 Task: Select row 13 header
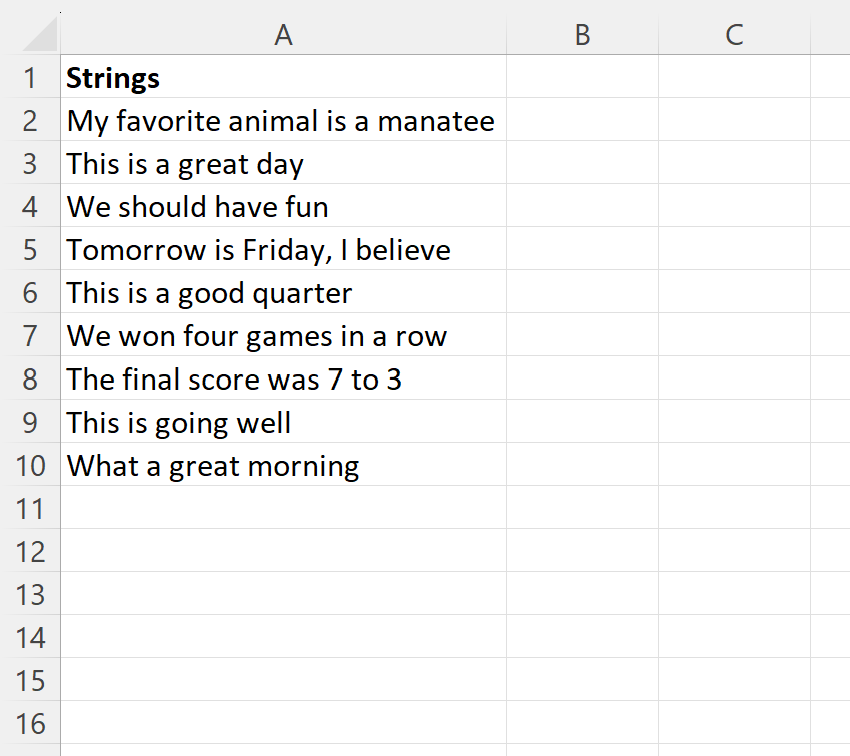[30, 594]
